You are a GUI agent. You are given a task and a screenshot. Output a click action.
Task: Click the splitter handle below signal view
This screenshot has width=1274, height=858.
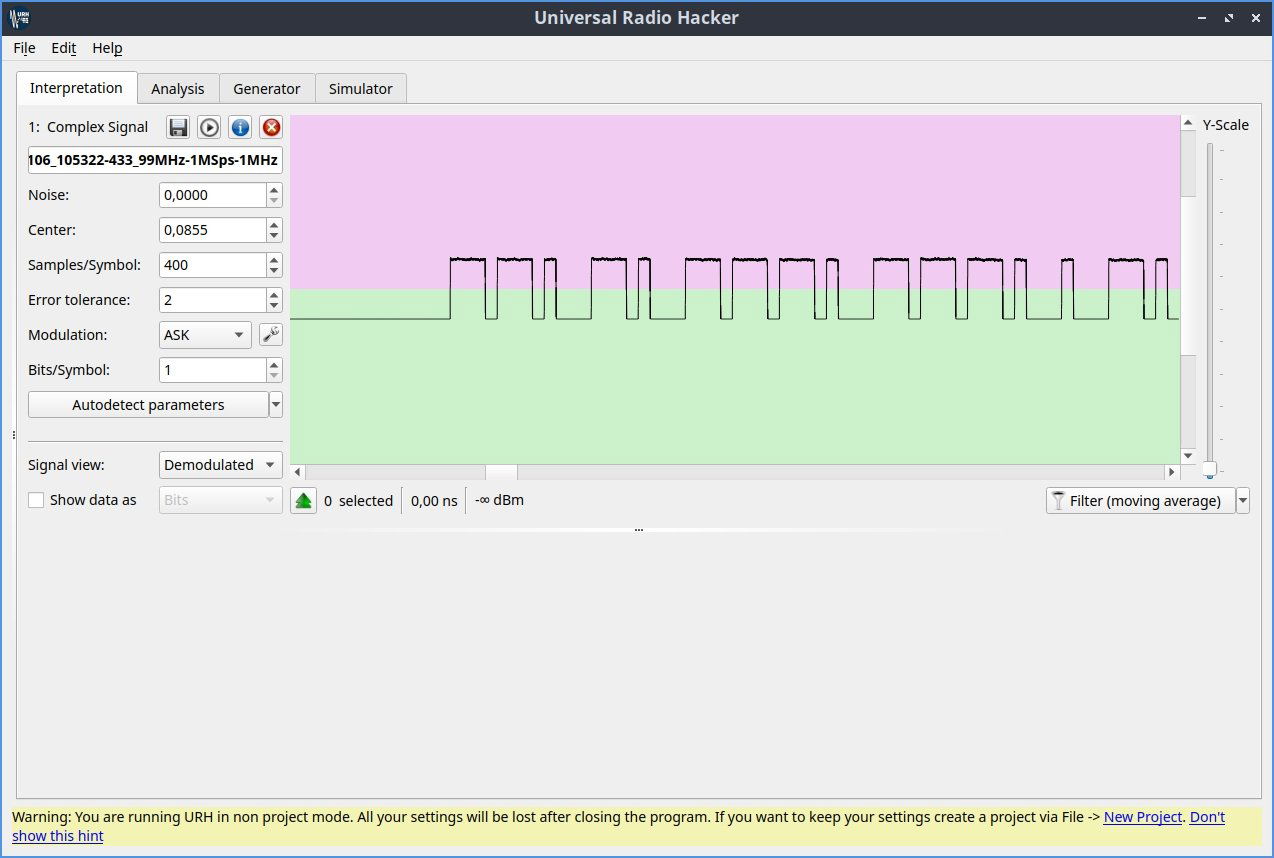click(x=638, y=529)
